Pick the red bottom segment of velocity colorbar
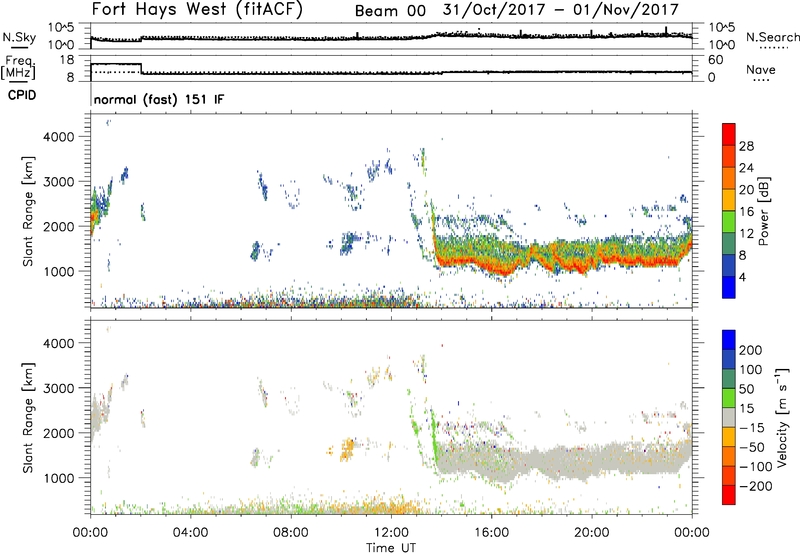Image resolution: width=800 pixels, height=554 pixels. 729,495
